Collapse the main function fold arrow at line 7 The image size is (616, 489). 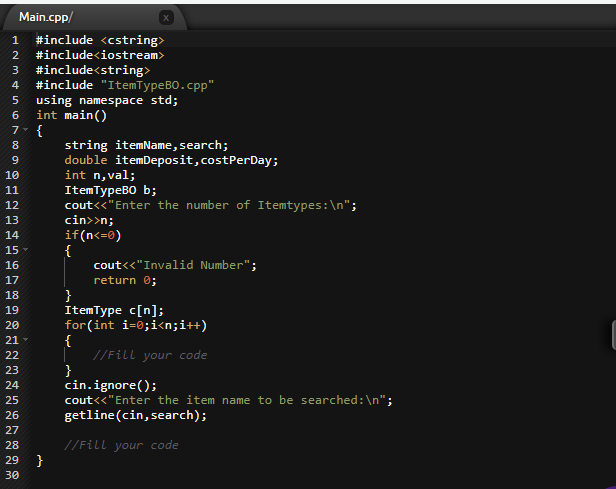pos(26,130)
